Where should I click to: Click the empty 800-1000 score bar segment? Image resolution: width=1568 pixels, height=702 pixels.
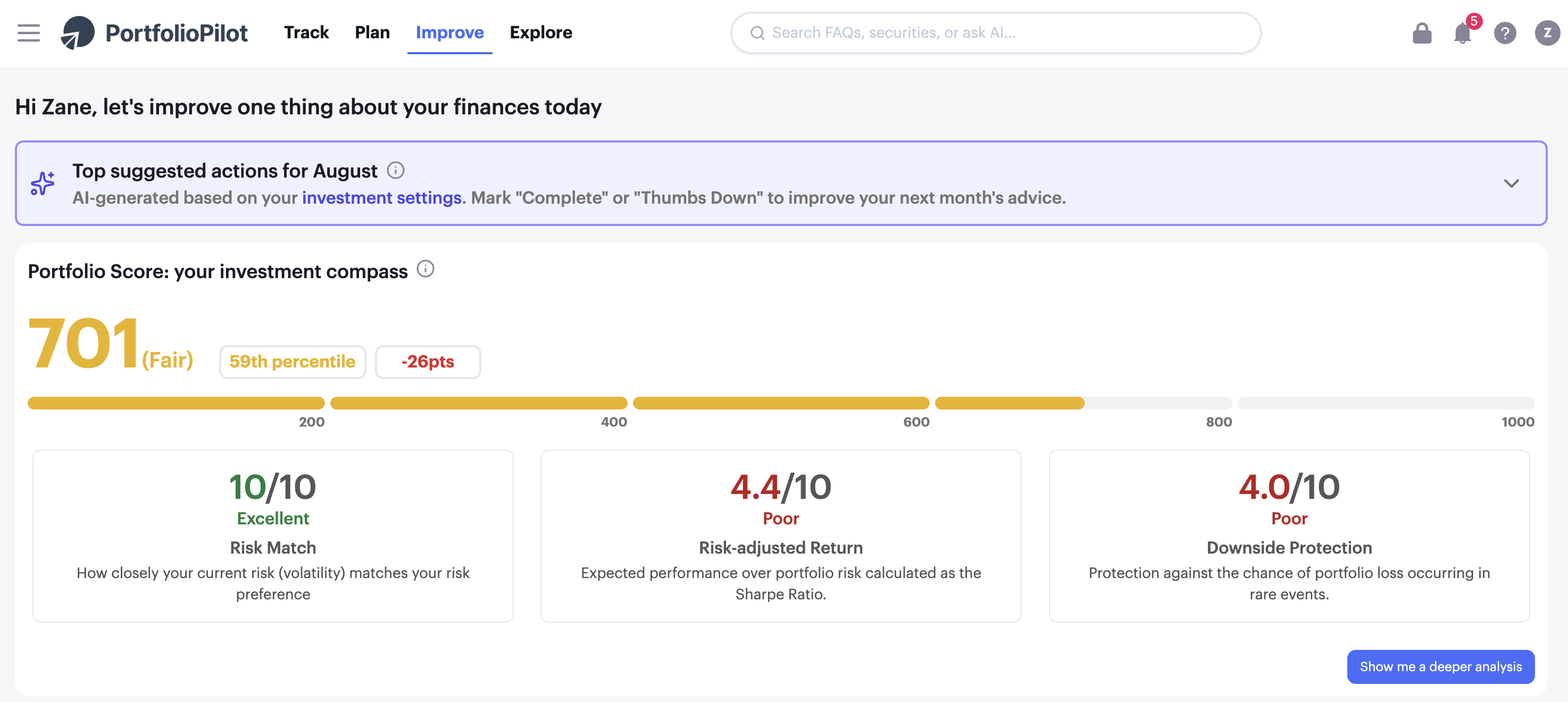click(1386, 403)
